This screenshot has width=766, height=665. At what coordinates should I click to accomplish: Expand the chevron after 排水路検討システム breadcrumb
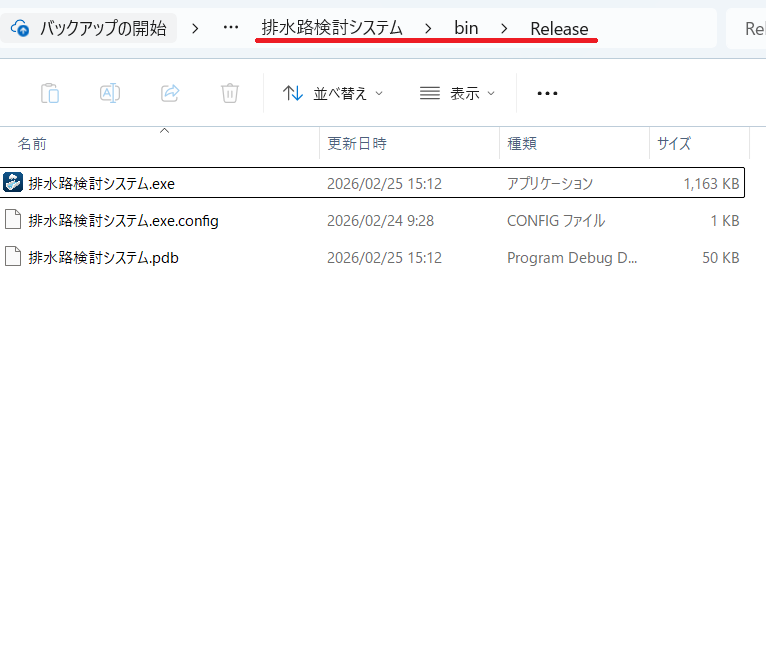tap(428, 28)
